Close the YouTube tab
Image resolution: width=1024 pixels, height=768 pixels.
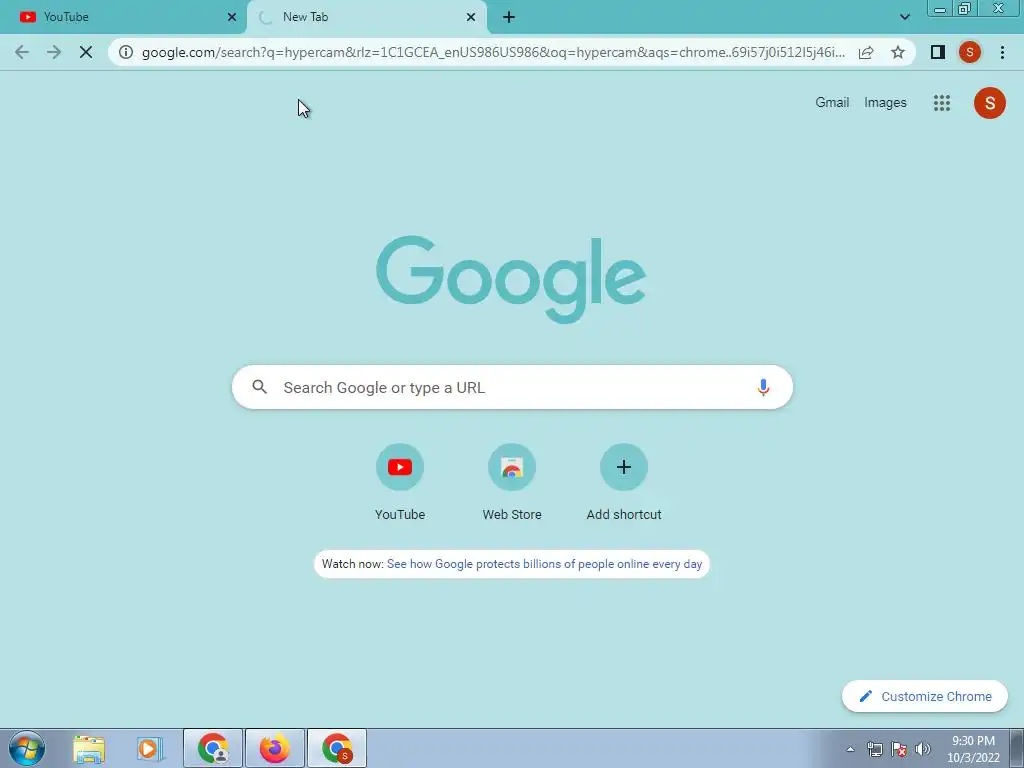click(232, 17)
